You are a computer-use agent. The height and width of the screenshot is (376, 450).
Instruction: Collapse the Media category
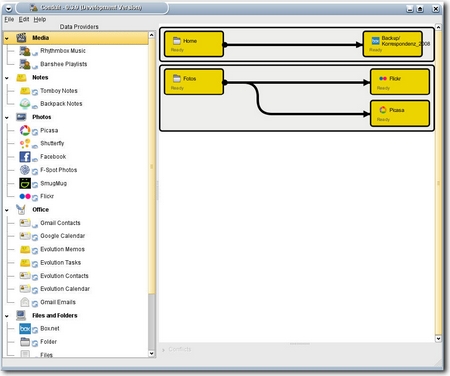tap(7, 38)
